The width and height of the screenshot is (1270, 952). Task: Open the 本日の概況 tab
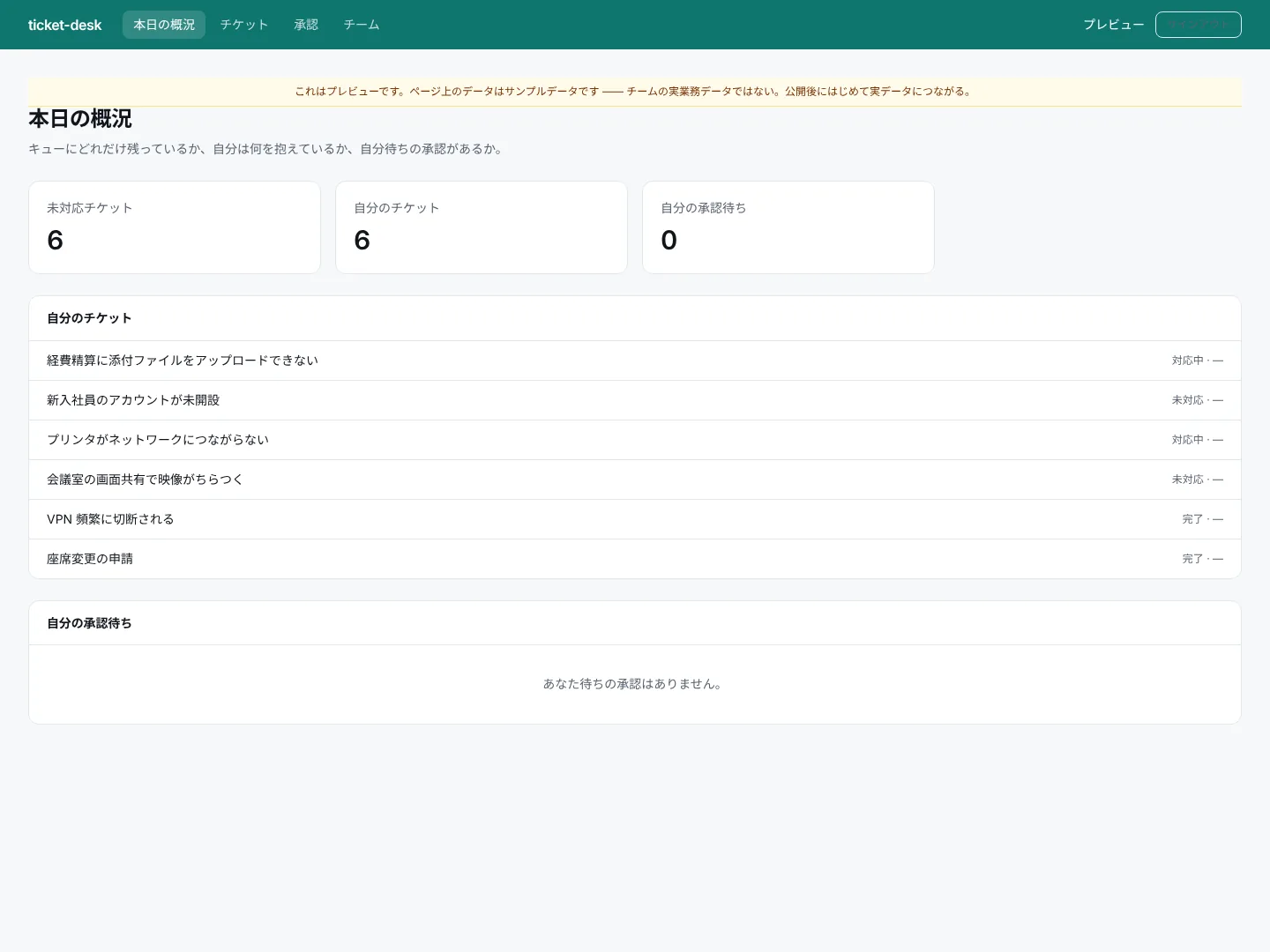pyautogui.click(x=164, y=25)
